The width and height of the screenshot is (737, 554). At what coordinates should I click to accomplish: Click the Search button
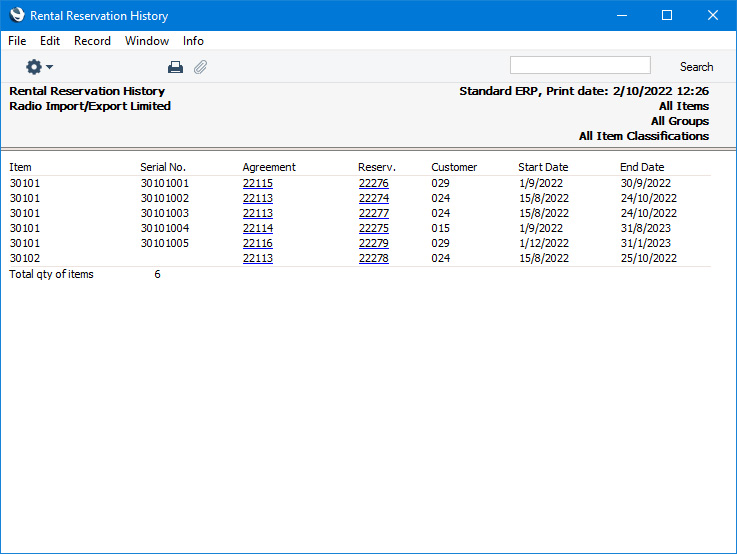[x=696, y=67]
